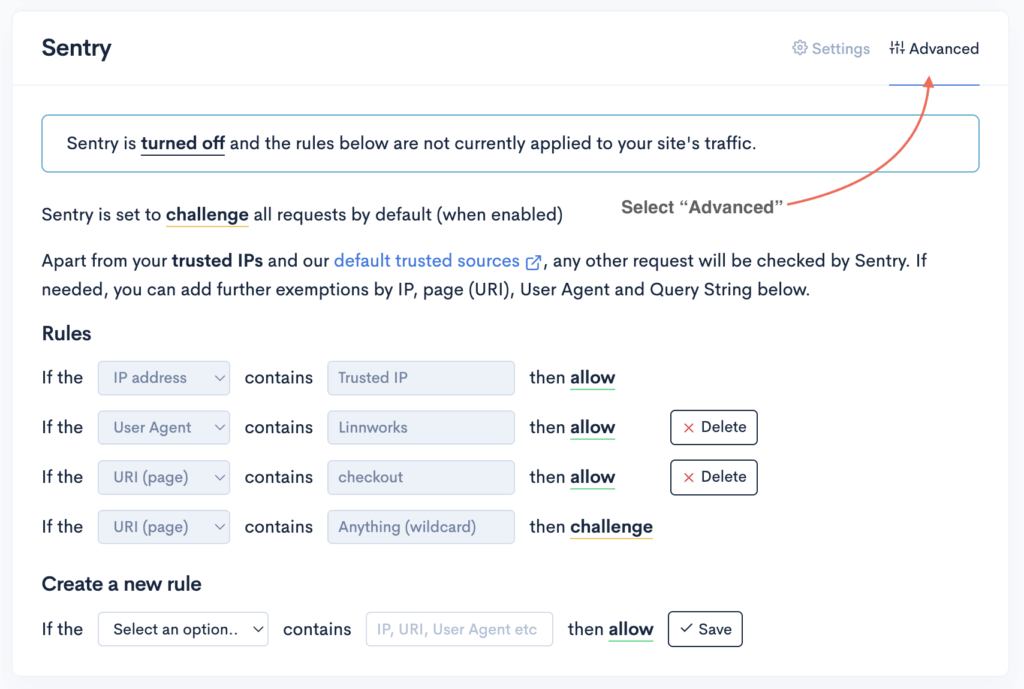Open the IP address rule dropdown
Image resolution: width=1024 pixels, height=689 pixels.
point(164,378)
